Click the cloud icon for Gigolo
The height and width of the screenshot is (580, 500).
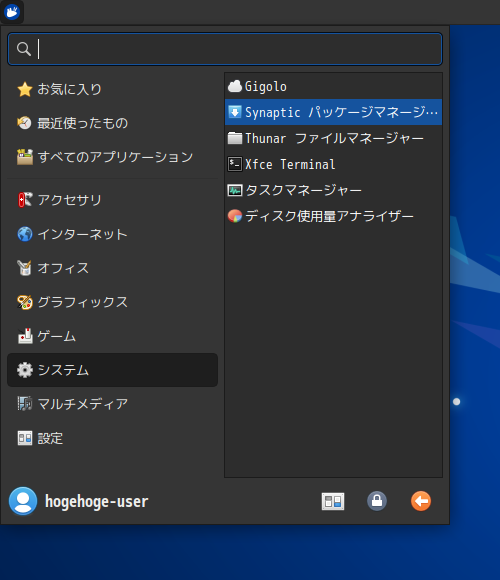(235, 86)
